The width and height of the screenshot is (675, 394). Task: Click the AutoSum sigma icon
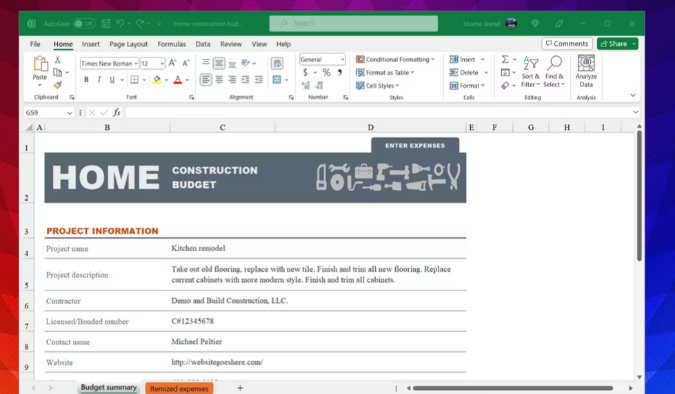505,59
